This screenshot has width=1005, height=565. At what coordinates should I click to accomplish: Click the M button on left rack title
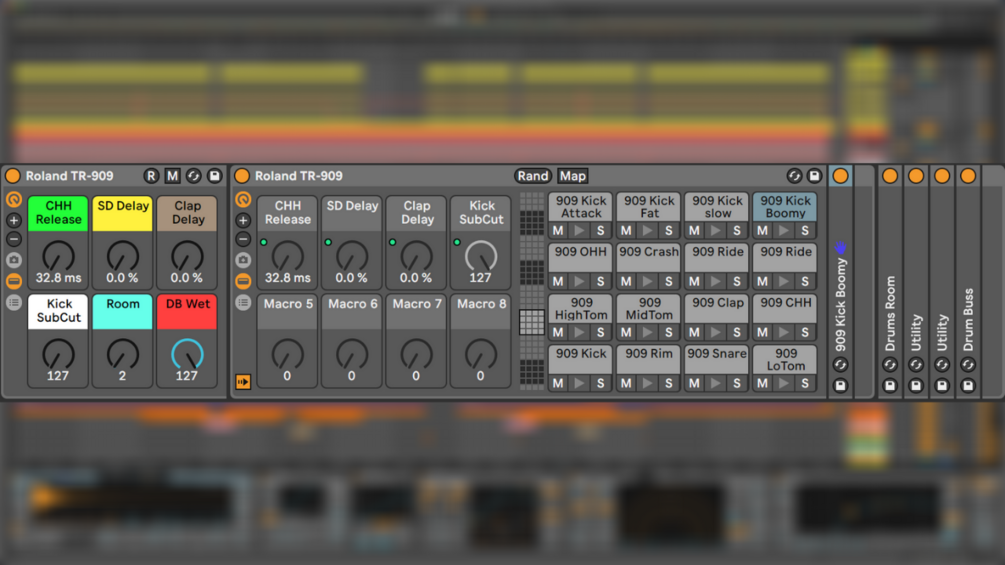[172, 176]
